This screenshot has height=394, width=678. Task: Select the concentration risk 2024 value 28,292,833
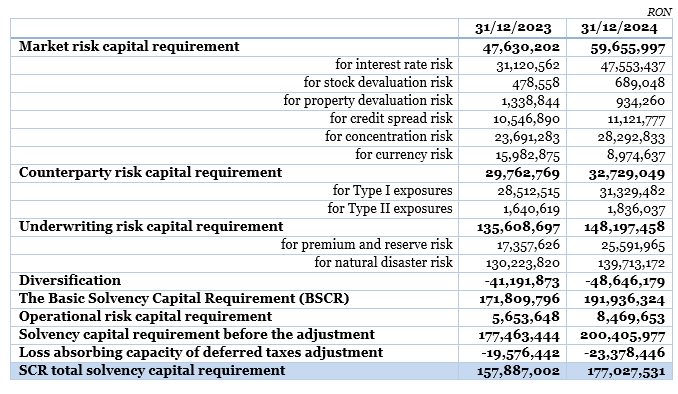tap(631, 137)
